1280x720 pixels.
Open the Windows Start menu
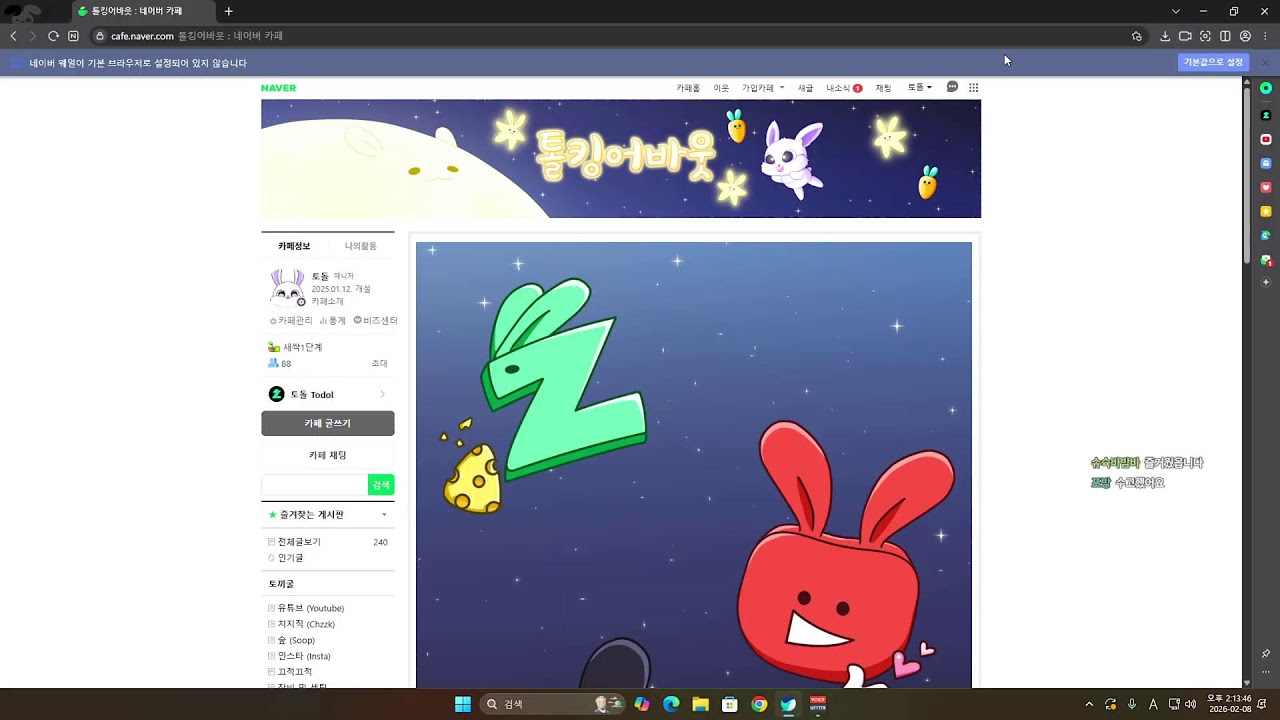(463, 704)
